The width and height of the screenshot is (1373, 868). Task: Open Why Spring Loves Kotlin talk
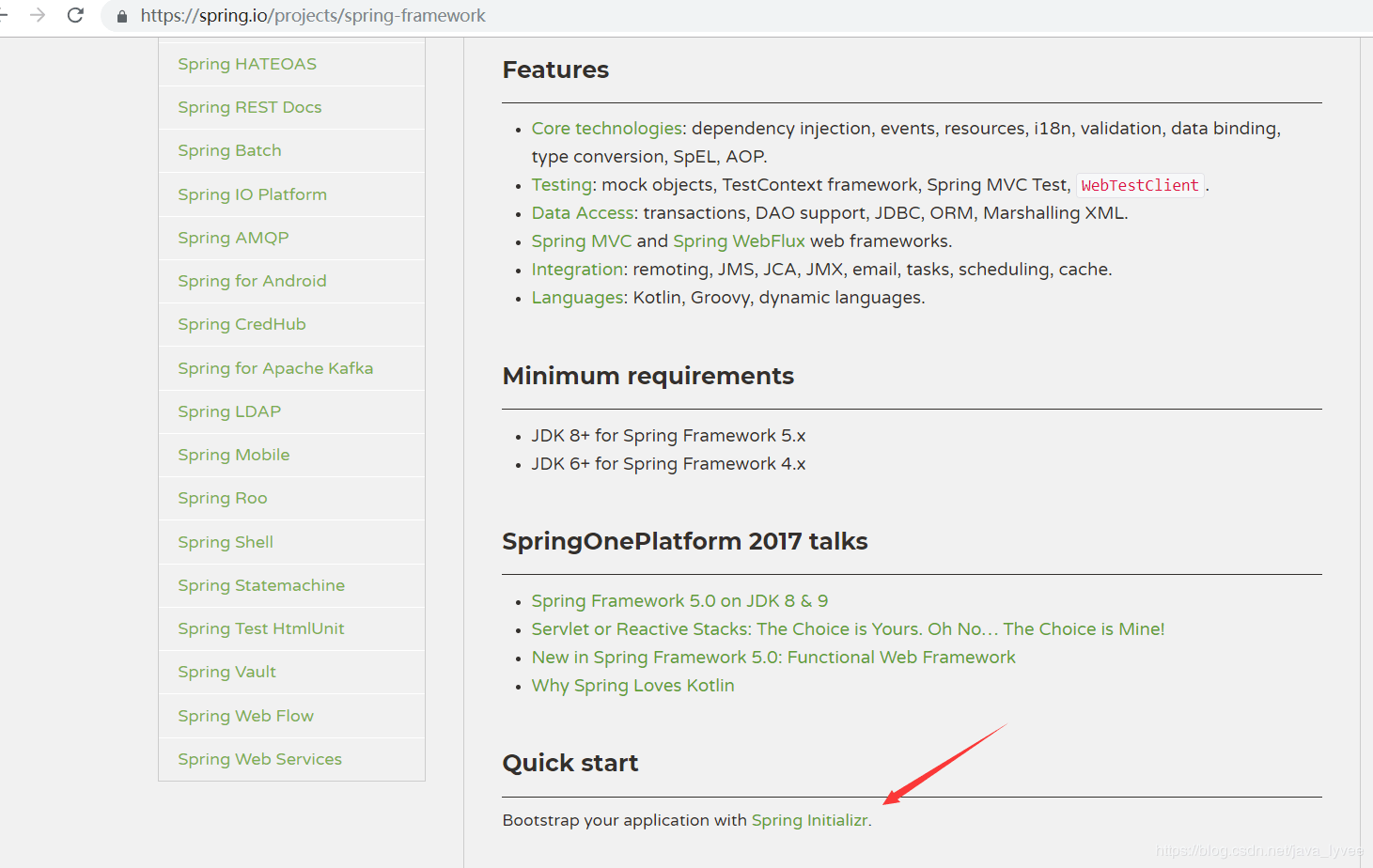[x=632, y=686]
